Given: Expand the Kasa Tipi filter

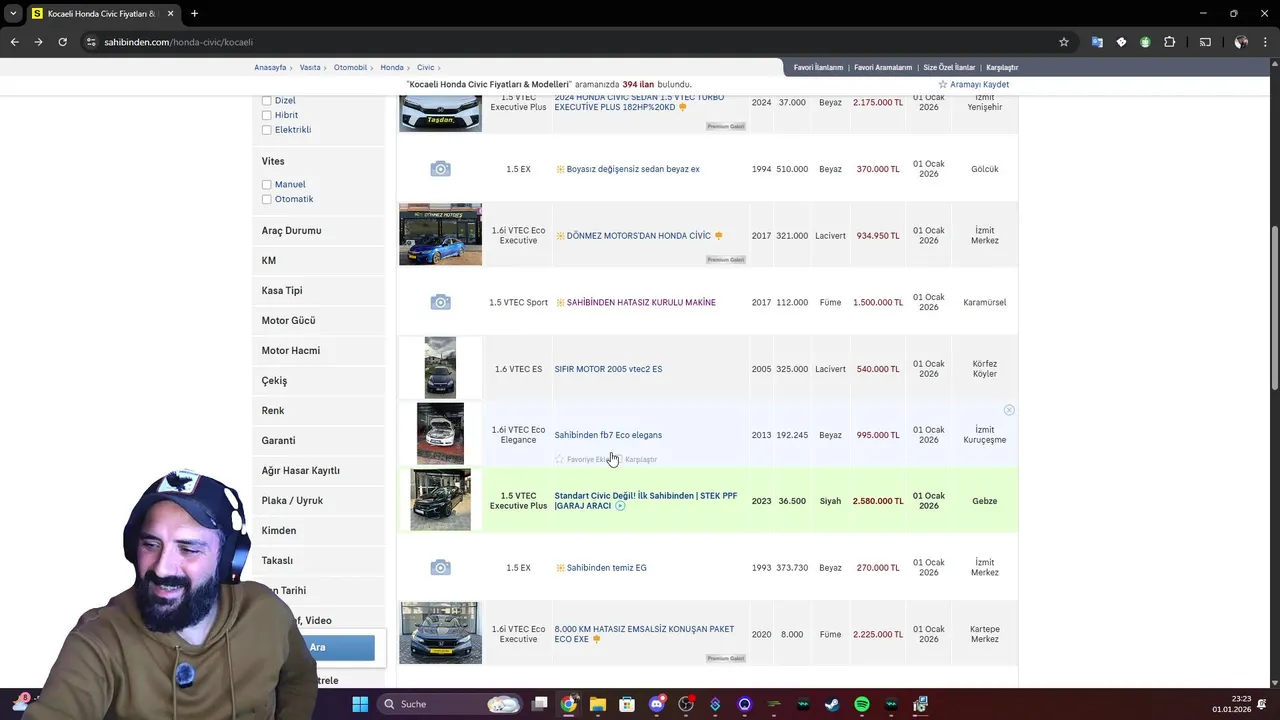Looking at the screenshot, I should (x=318, y=291).
